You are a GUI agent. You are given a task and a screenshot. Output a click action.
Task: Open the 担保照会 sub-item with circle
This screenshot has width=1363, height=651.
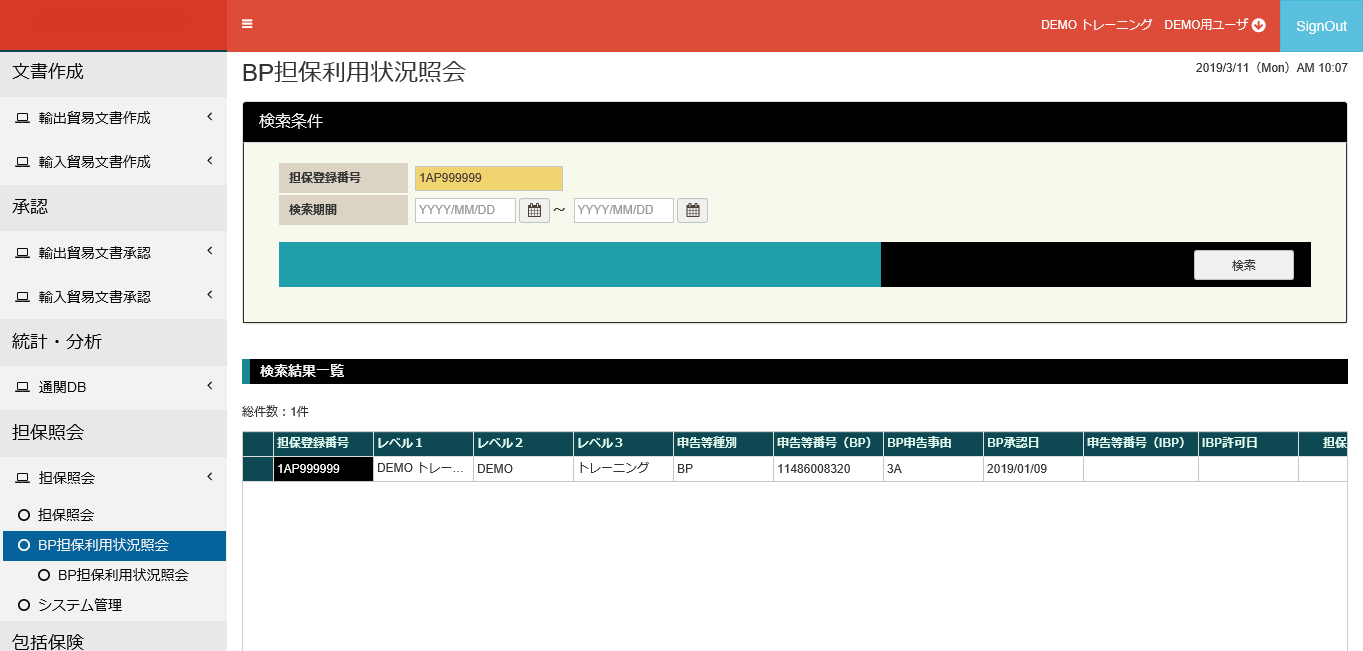[65, 515]
